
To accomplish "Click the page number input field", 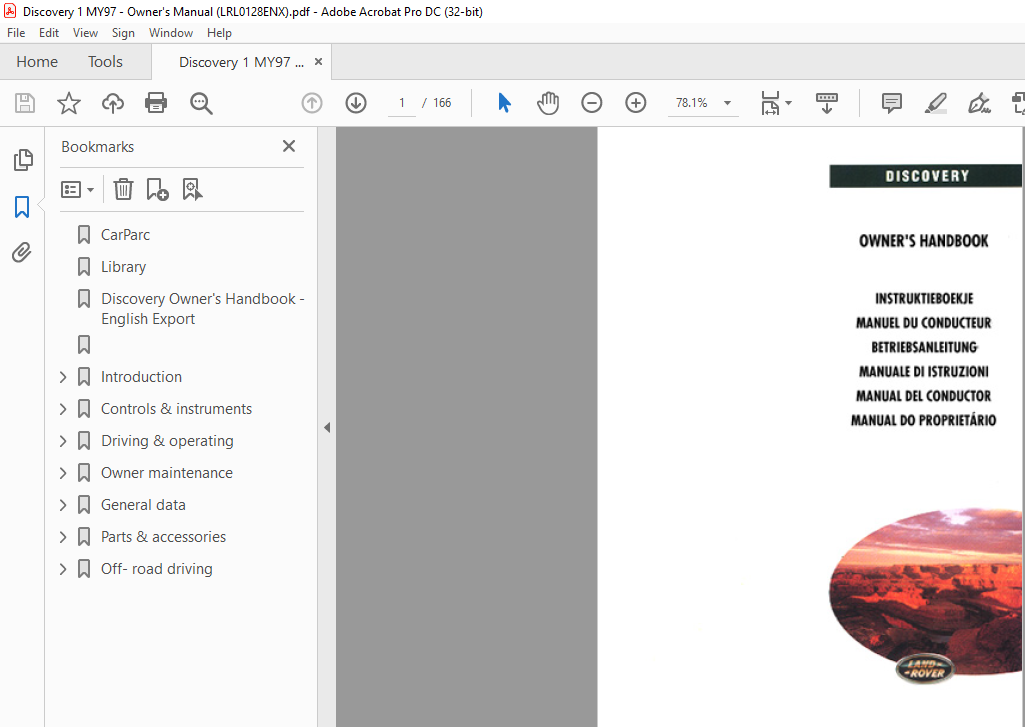I will [402, 103].
